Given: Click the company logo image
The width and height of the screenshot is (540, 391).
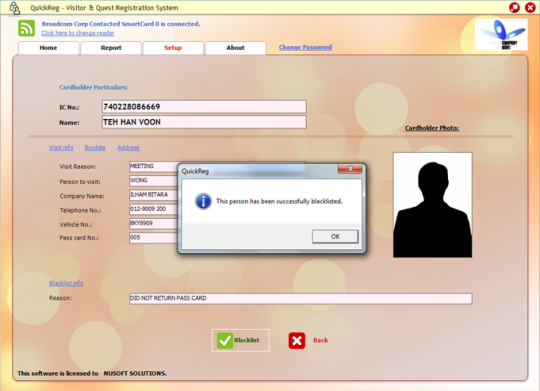Looking at the screenshot, I should tap(501, 34).
